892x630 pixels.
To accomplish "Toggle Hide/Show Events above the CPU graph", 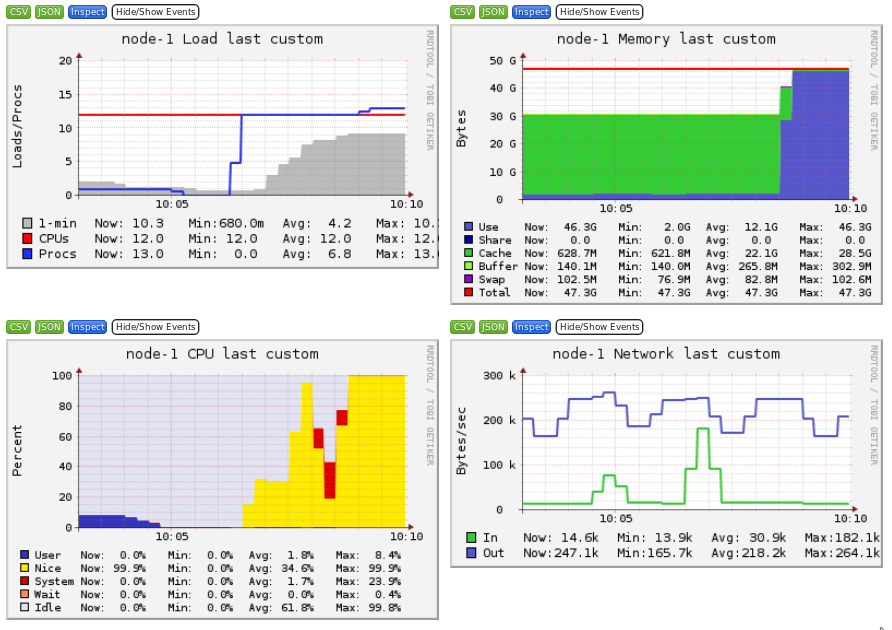I will pyautogui.click(x=155, y=327).
